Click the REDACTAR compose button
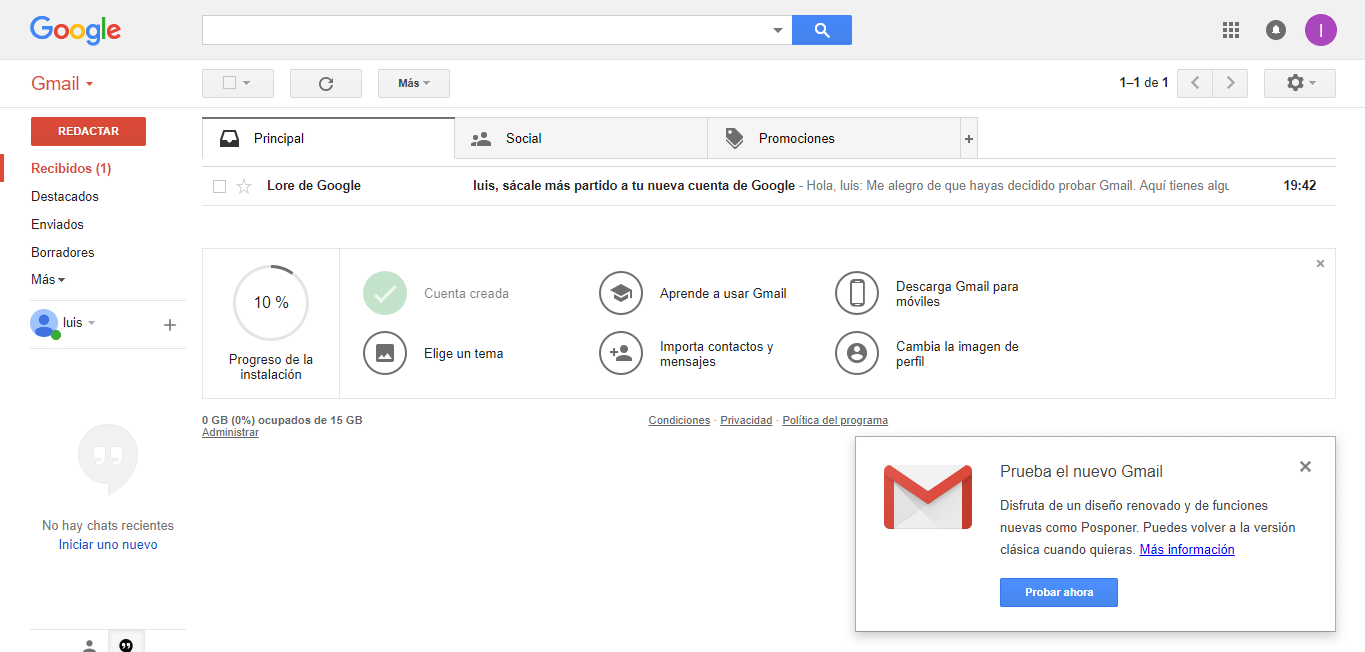Image resolution: width=1365 pixels, height=652 pixels. pos(88,131)
